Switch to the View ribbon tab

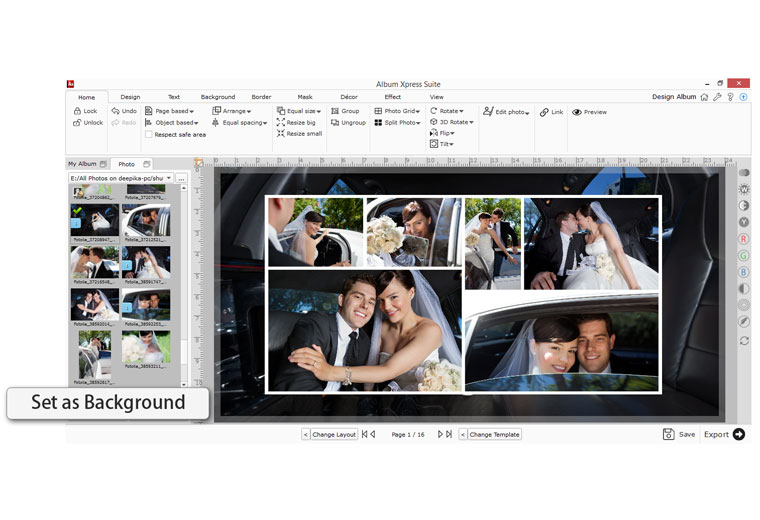click(436, 97)
